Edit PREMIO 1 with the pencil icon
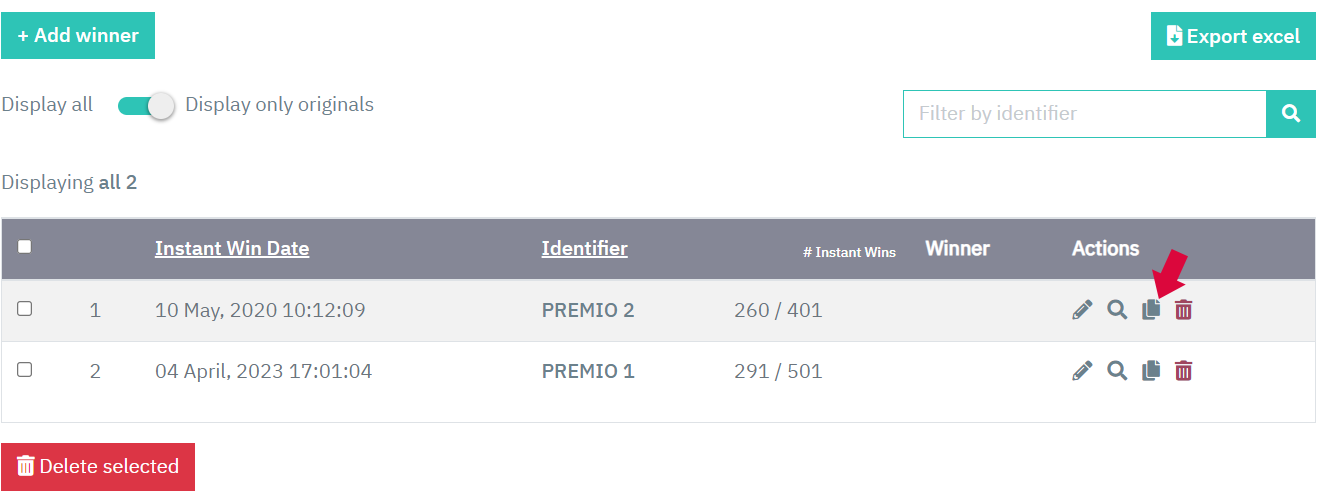 click(1082, 371)
